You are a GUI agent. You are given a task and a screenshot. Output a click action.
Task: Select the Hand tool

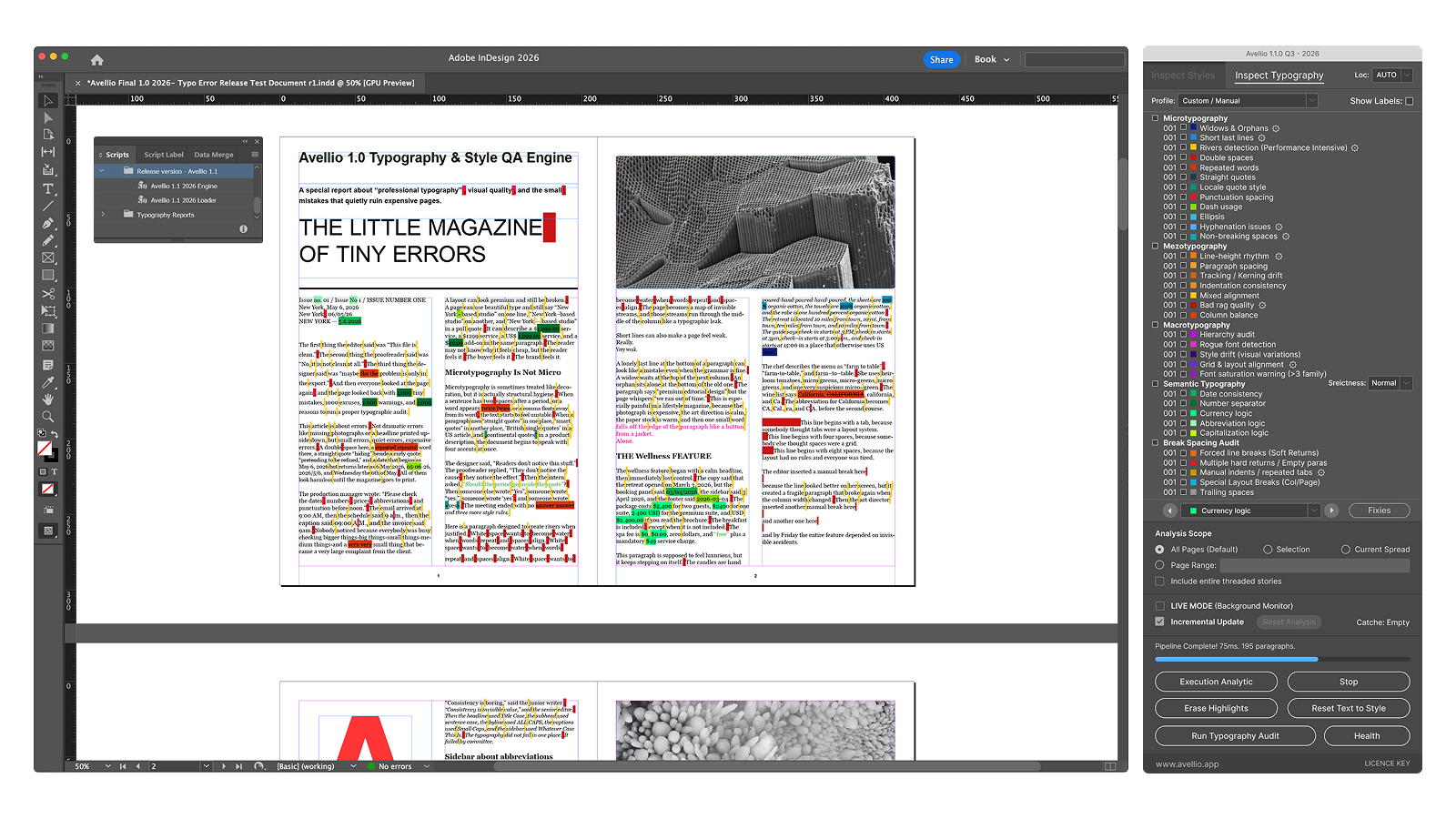coord(48,399)
